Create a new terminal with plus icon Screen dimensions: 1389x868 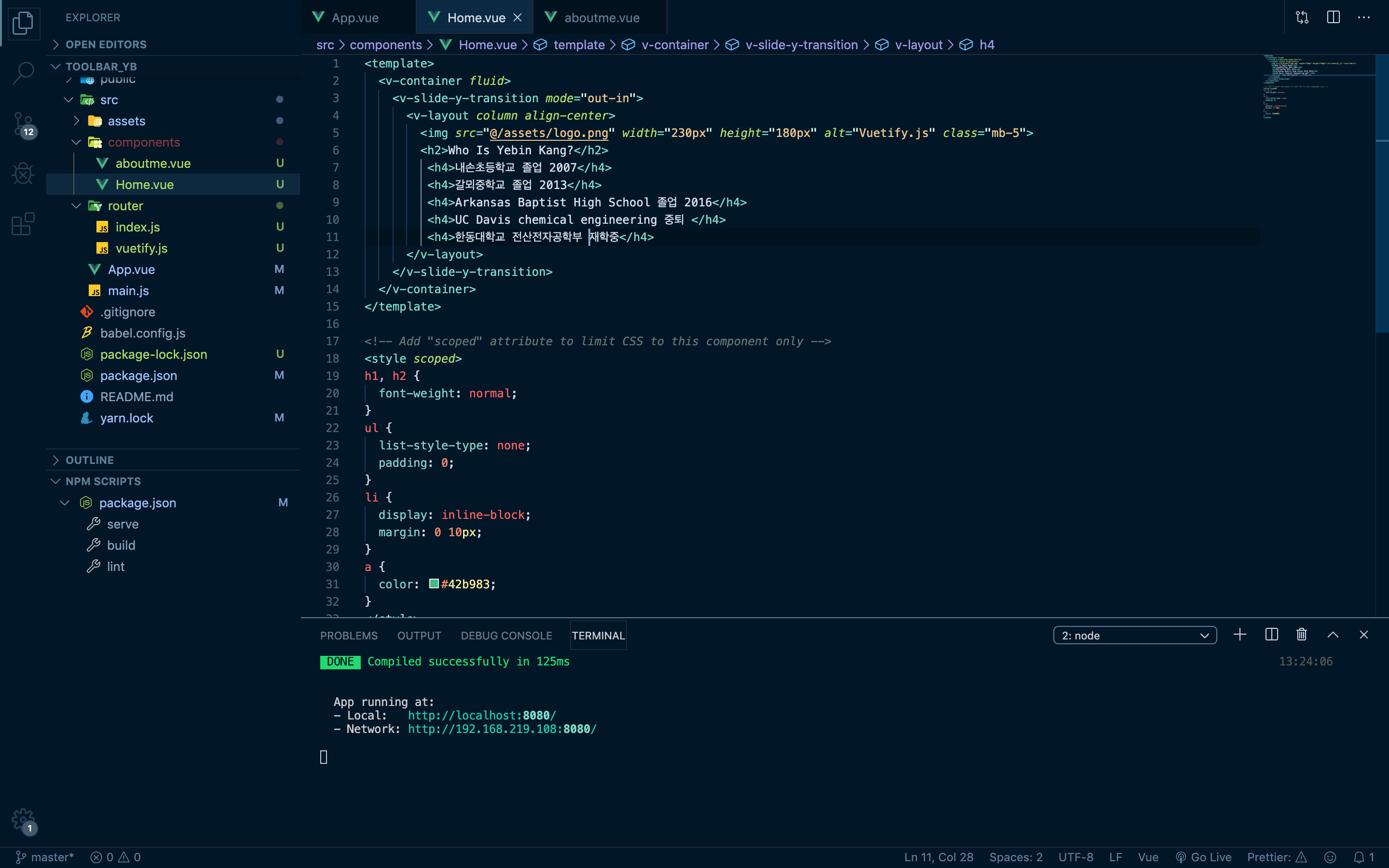tap(1240, 634)
